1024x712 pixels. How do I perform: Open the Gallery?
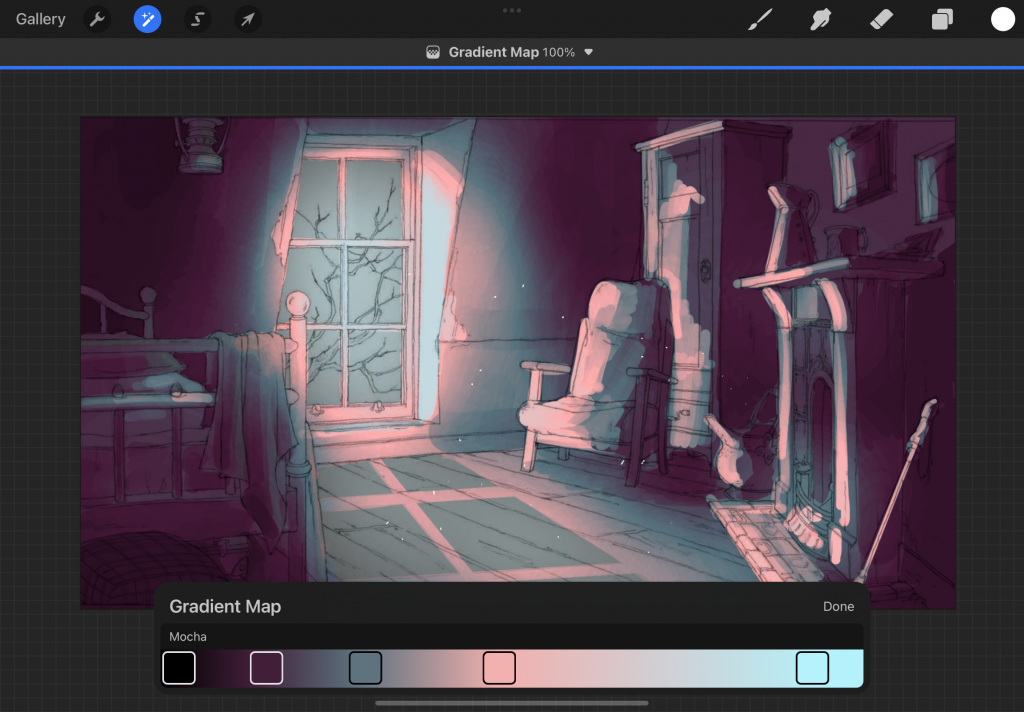(40, 19)
